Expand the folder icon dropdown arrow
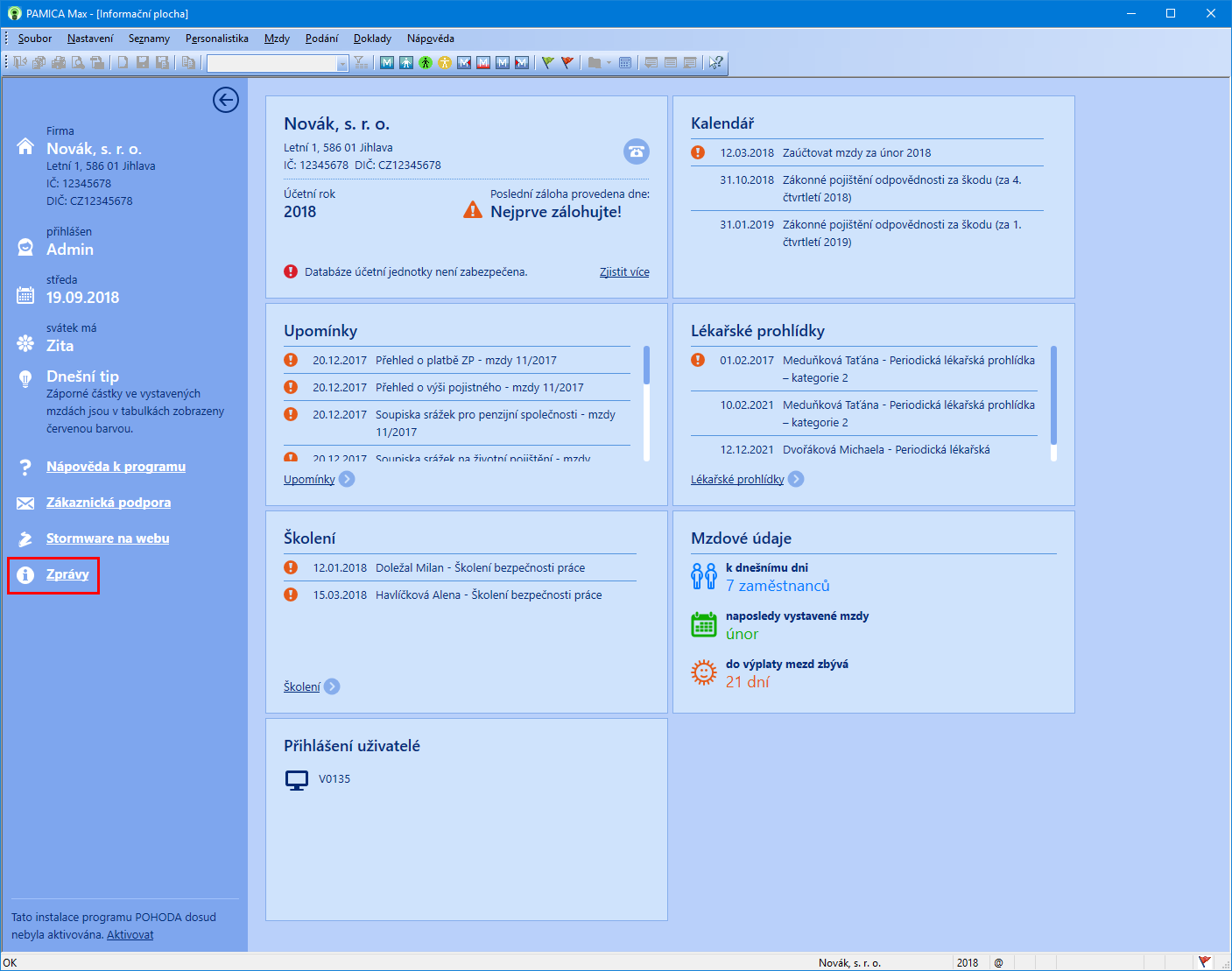Viewport: 1232px width, 971px height. pyautogui.click(x=609, y=62)
